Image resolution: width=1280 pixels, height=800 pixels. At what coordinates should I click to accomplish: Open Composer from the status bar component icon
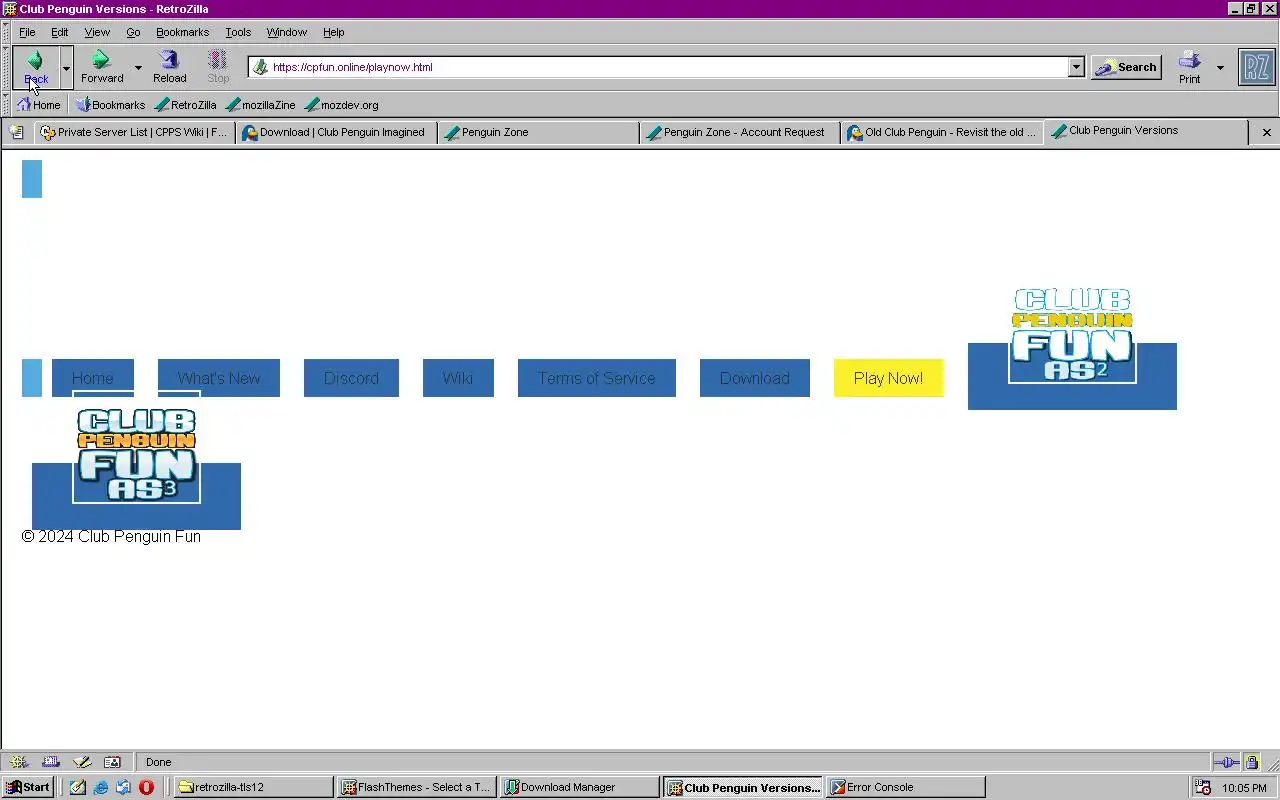tap(82, 762)
